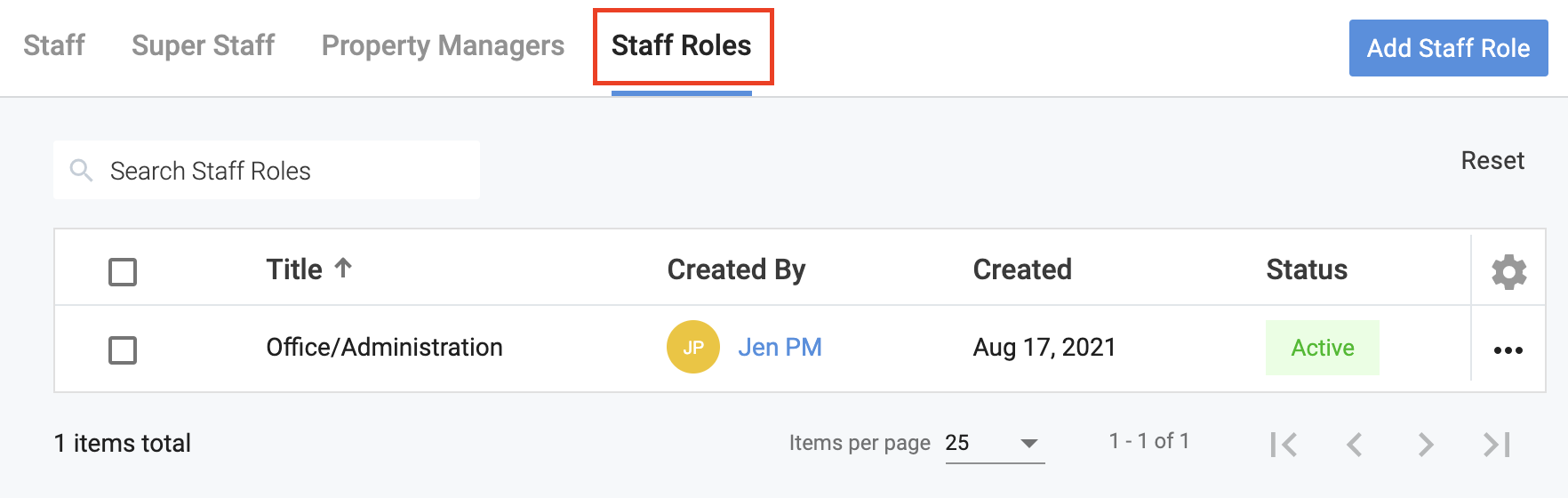Open three-dot menu for Office/Administration row
Viewport: 1568px width, 498px height.
point(1508,350)
